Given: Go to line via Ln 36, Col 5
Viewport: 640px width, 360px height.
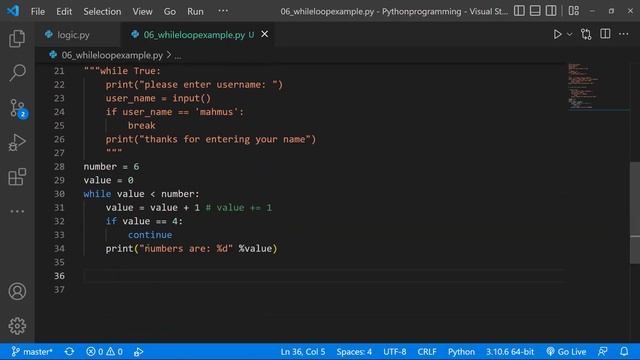Looking at the screenshot, I should (x=303, y=351).
